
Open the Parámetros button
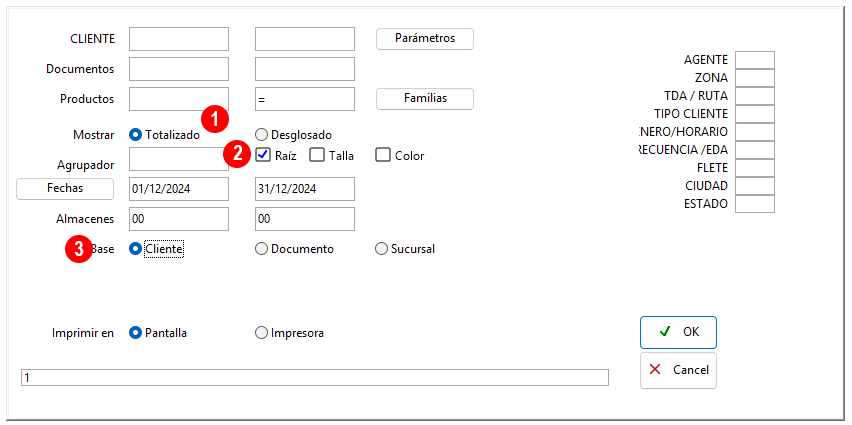[425, 39]
